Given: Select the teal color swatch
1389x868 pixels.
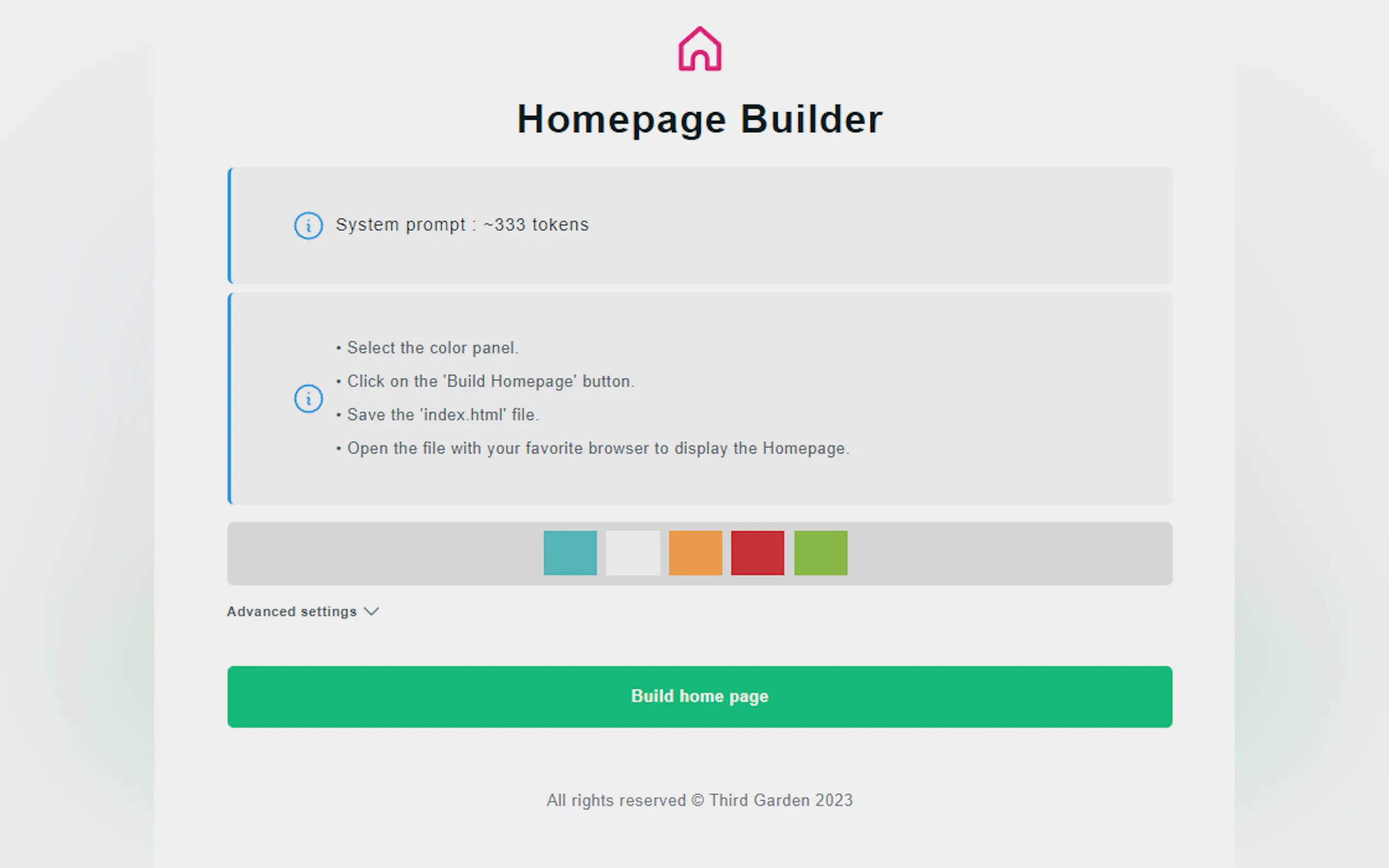Looking at the screenshot, I should click(x=570, y=553).
